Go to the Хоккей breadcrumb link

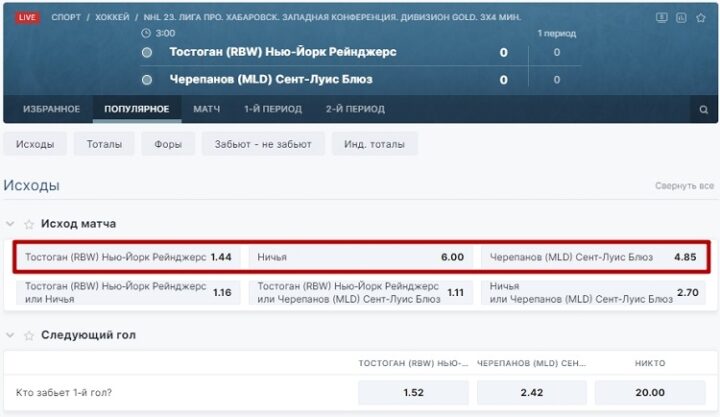click(x=111, y=17)
